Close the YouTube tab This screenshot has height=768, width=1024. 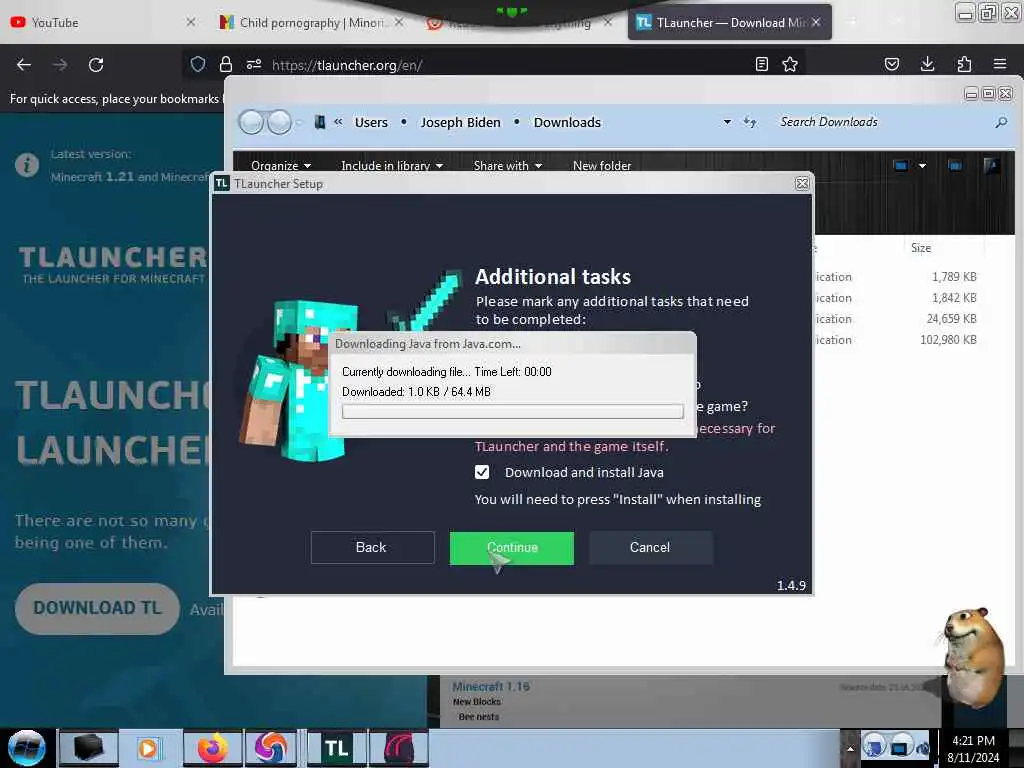tap(191, 22)
